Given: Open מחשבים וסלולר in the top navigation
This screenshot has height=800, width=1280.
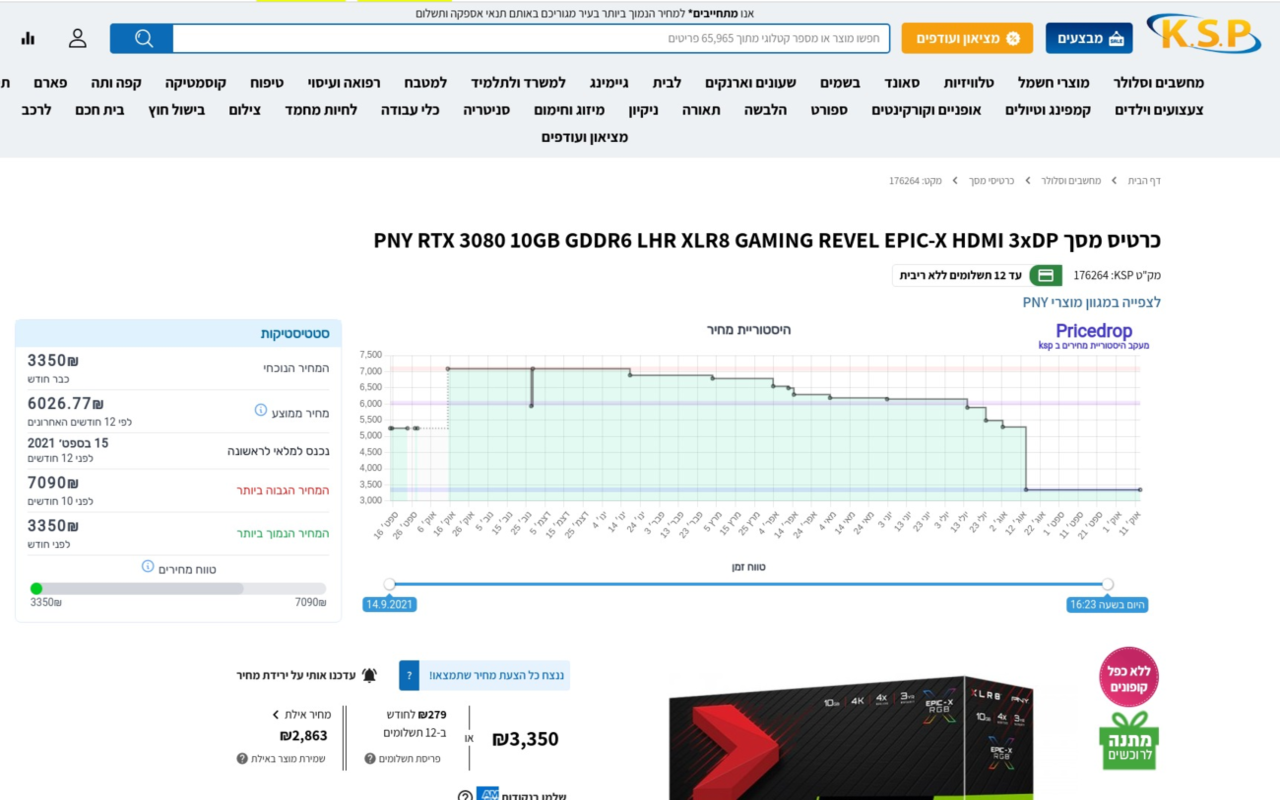Looking at the screenshot, I should 1159,83.
